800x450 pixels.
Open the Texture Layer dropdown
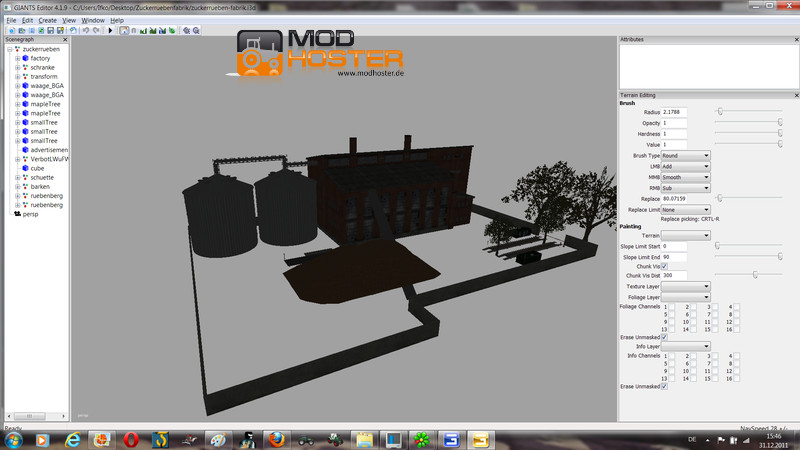pyautogui.click(x=685, y=286)
